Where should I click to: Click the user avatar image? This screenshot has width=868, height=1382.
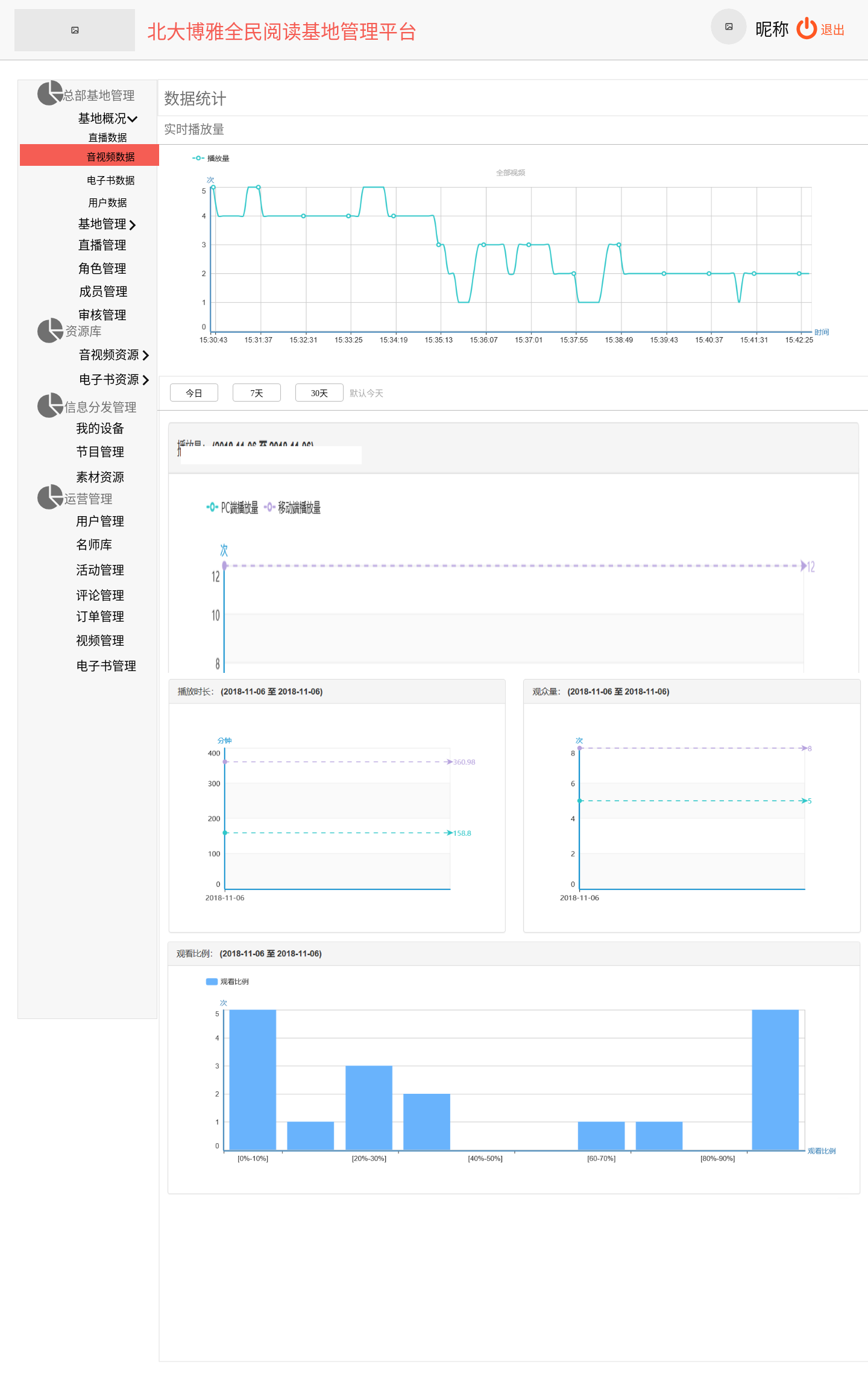point(729,27)
